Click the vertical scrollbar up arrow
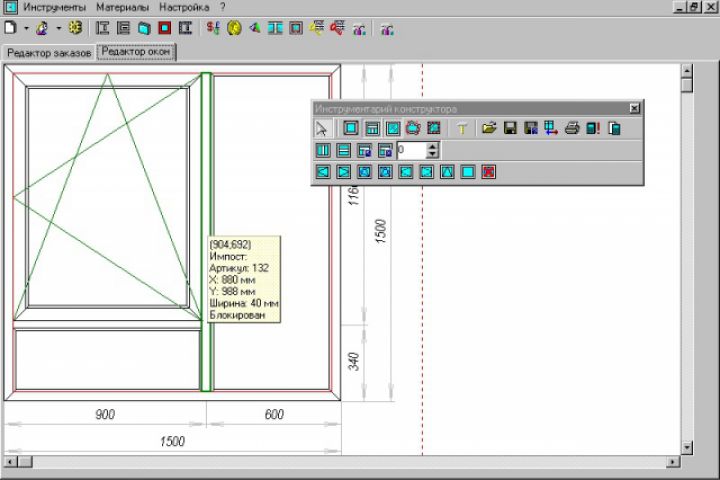The image size is (720, 480). coord(687,71)
